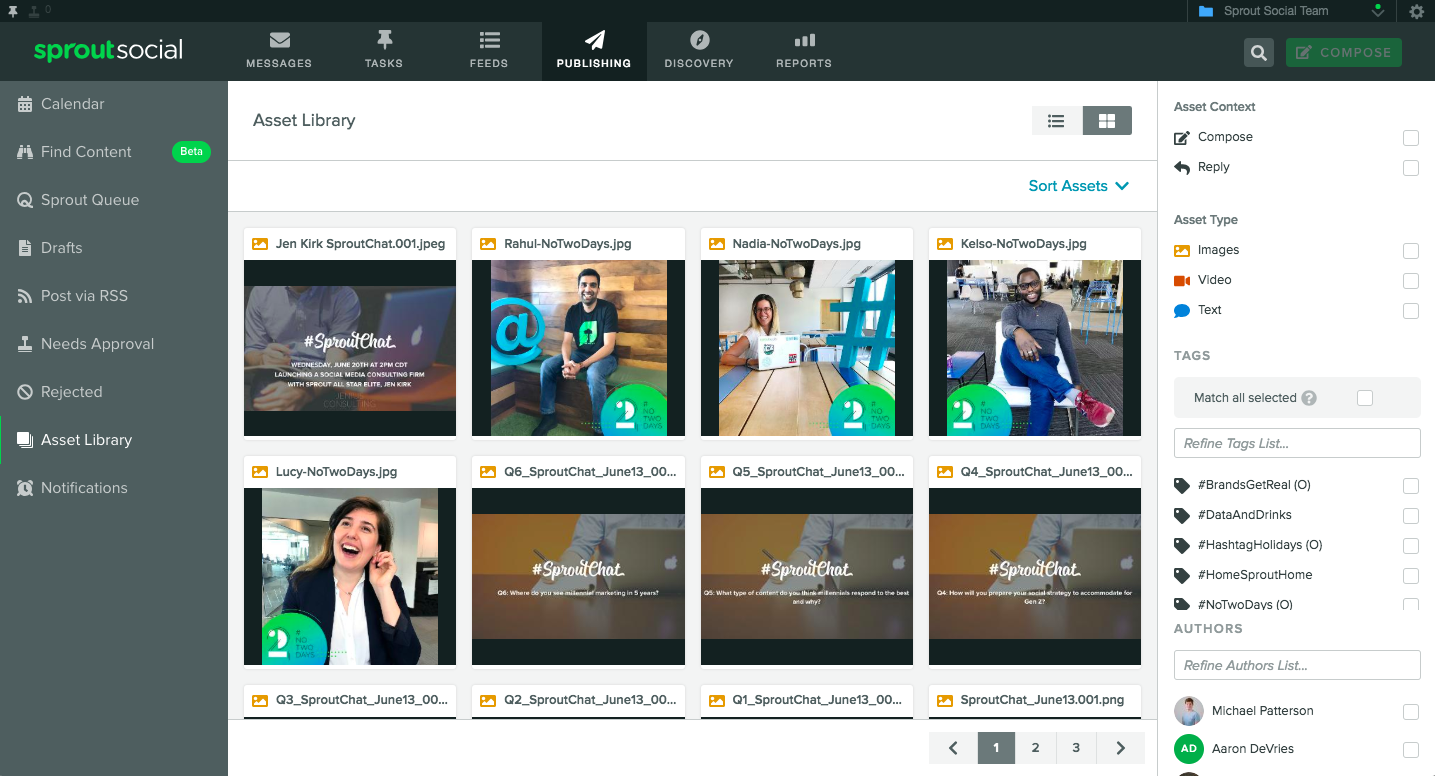The height and width of the screenshot is (776, 1435).
Task: Switch to list view layout
Action: coord(1056,120)
